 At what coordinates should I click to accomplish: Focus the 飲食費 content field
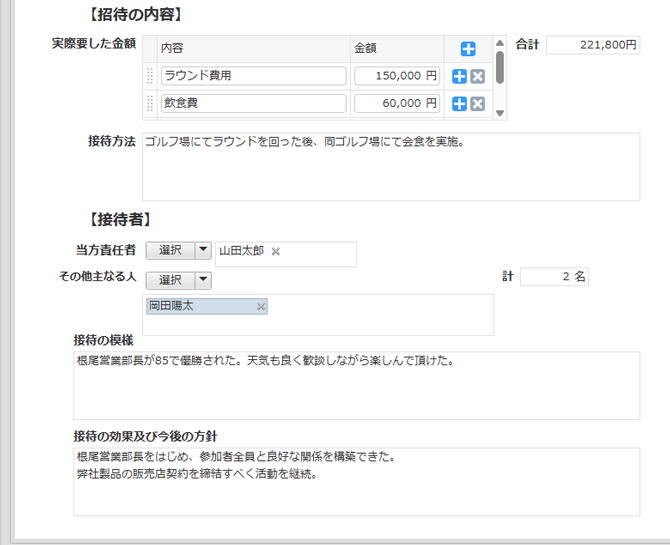(253, 104)
